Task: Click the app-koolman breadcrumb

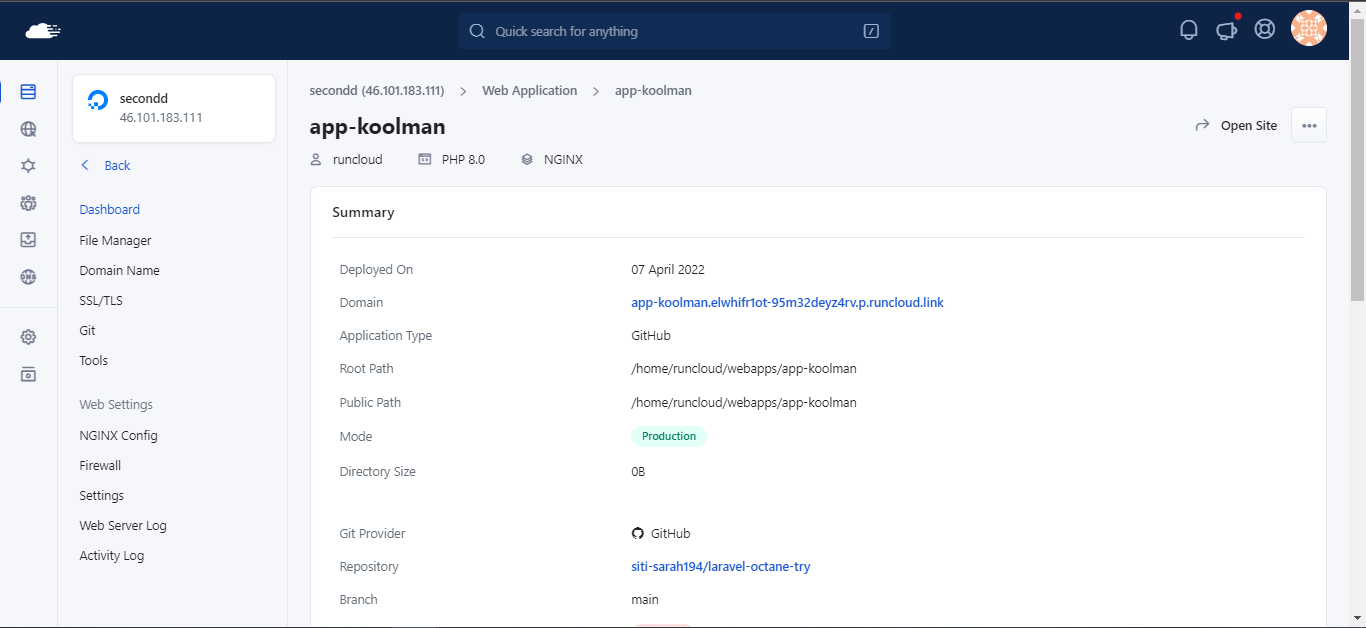Action: (653, 91)
